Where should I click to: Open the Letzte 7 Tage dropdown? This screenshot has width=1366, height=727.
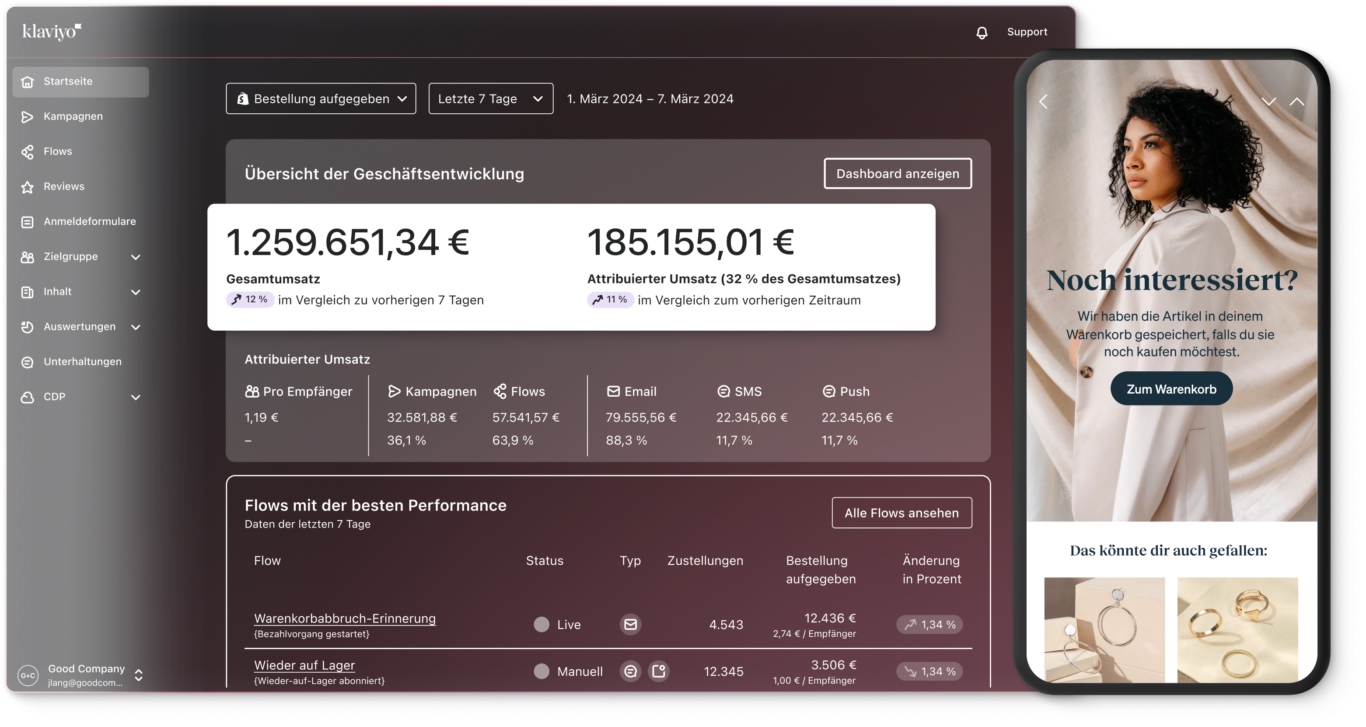(x=491, y=99)
